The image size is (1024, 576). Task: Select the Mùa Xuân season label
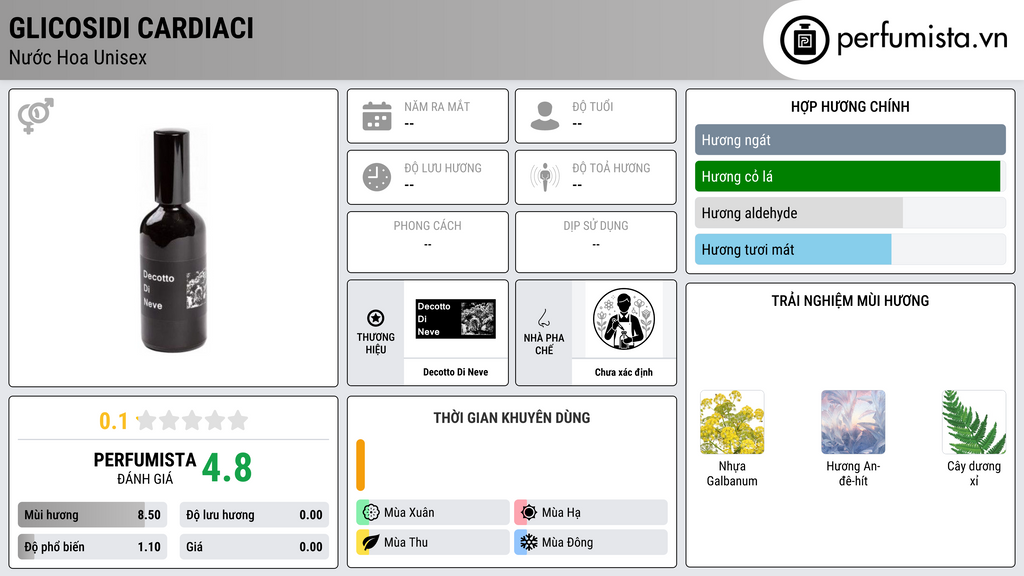[x=409, y=513]
